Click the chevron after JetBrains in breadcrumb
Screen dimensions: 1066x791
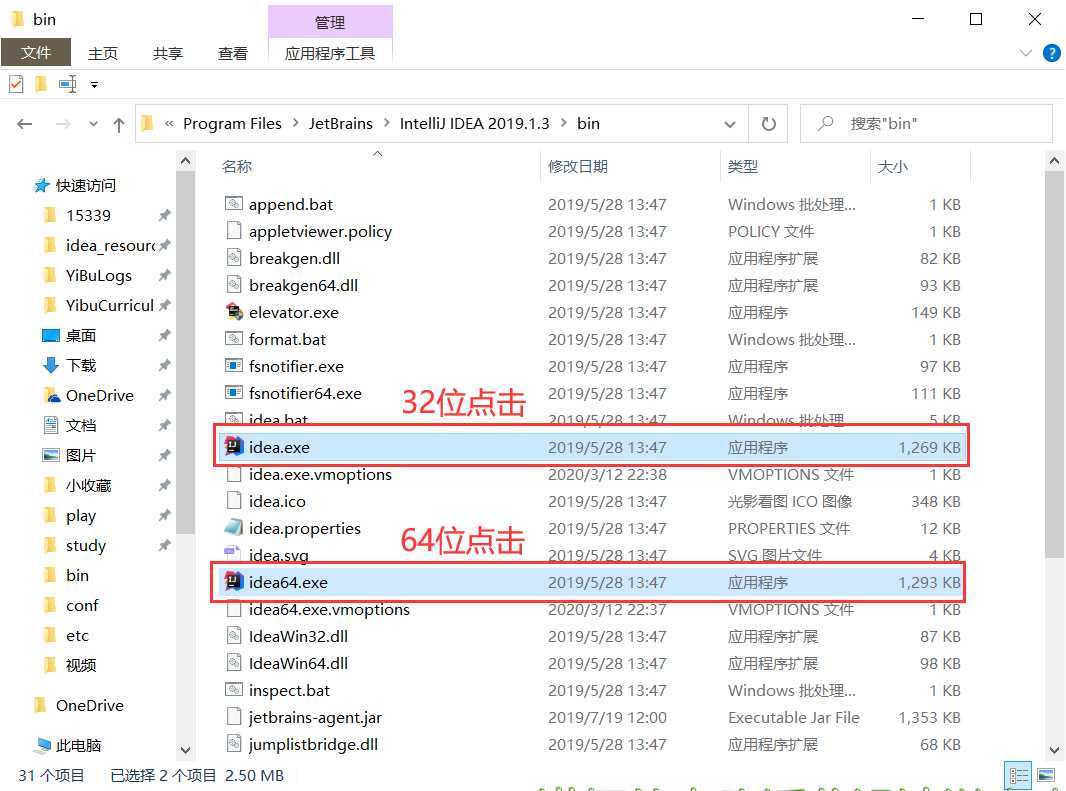point(386,123)
